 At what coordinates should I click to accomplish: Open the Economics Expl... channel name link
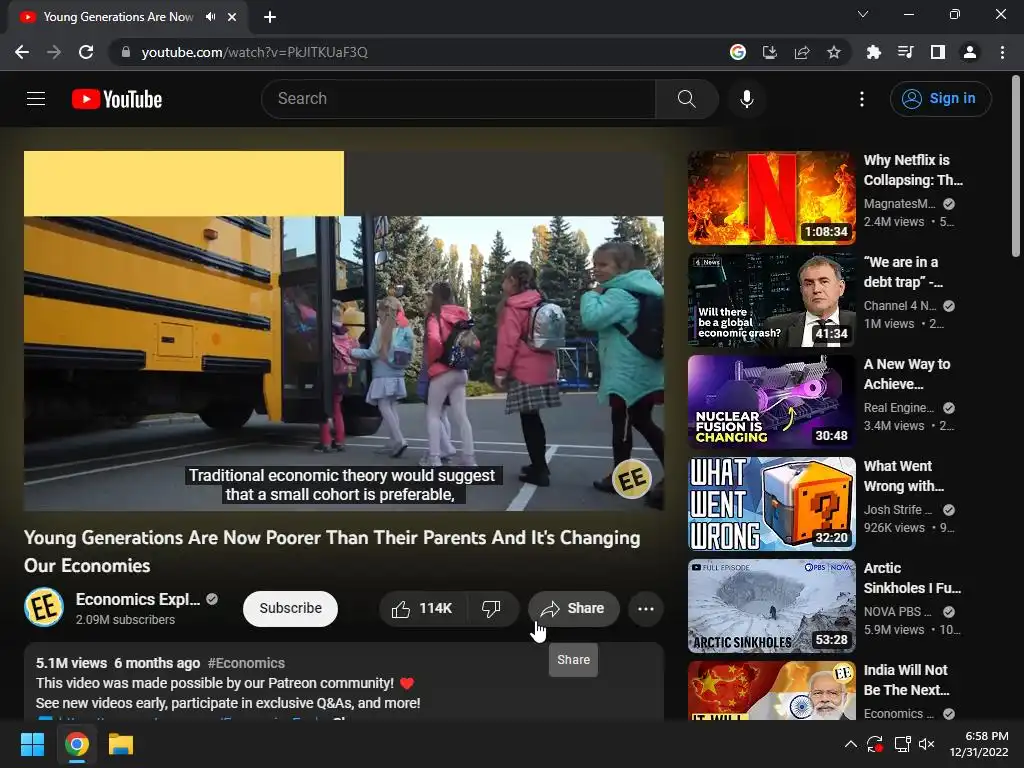click(138, 599)
